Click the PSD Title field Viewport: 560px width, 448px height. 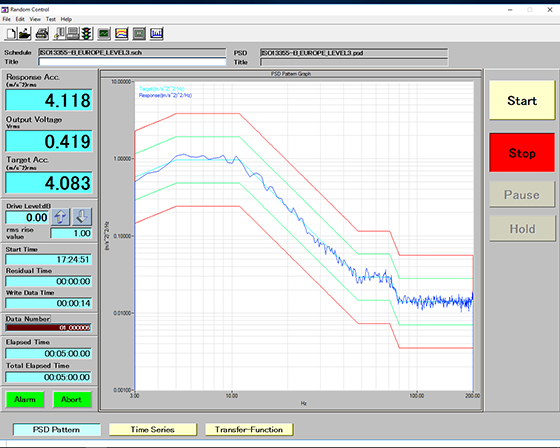pos(354,62)
